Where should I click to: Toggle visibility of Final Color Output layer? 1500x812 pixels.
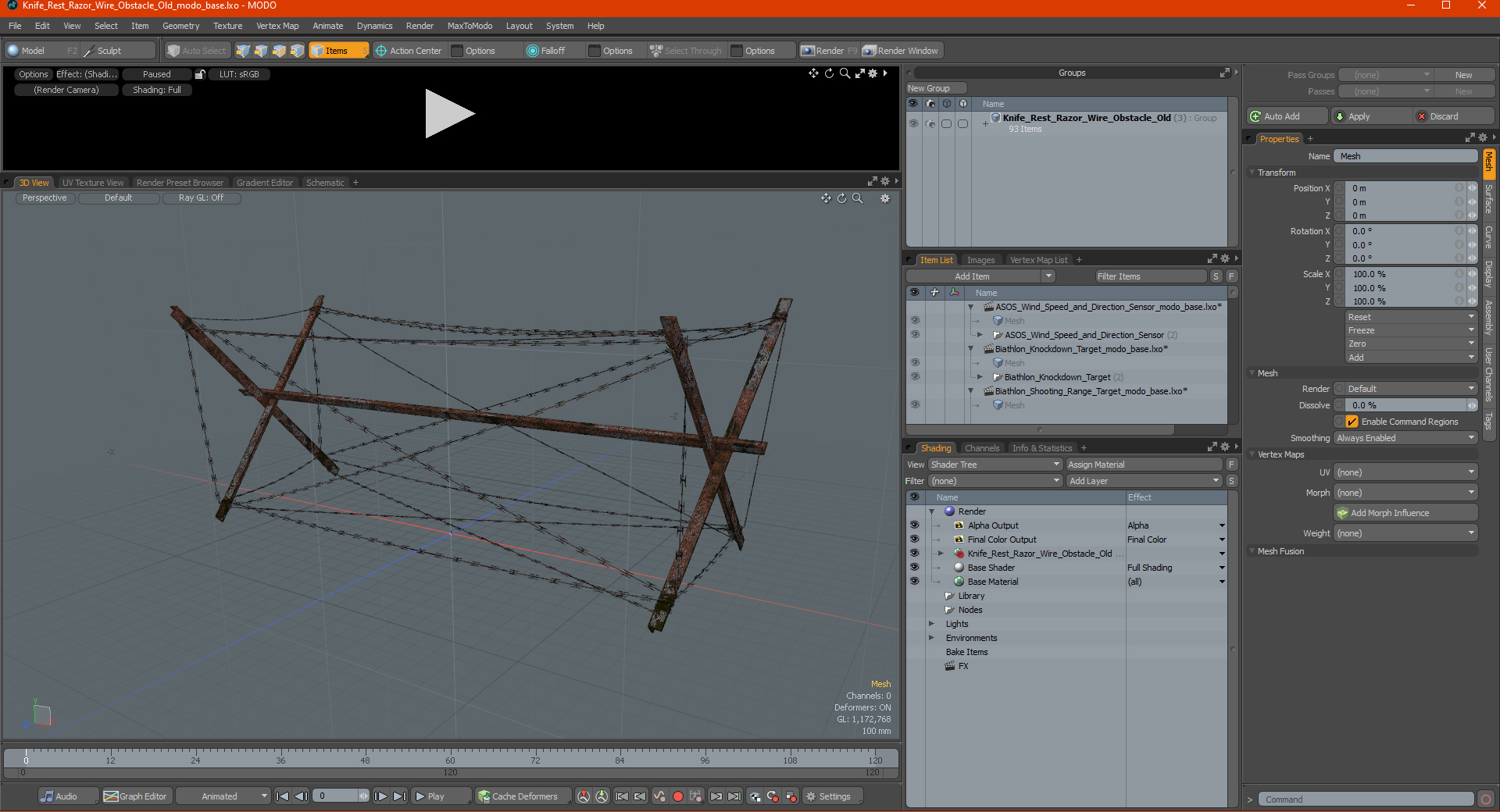(914, 540)
